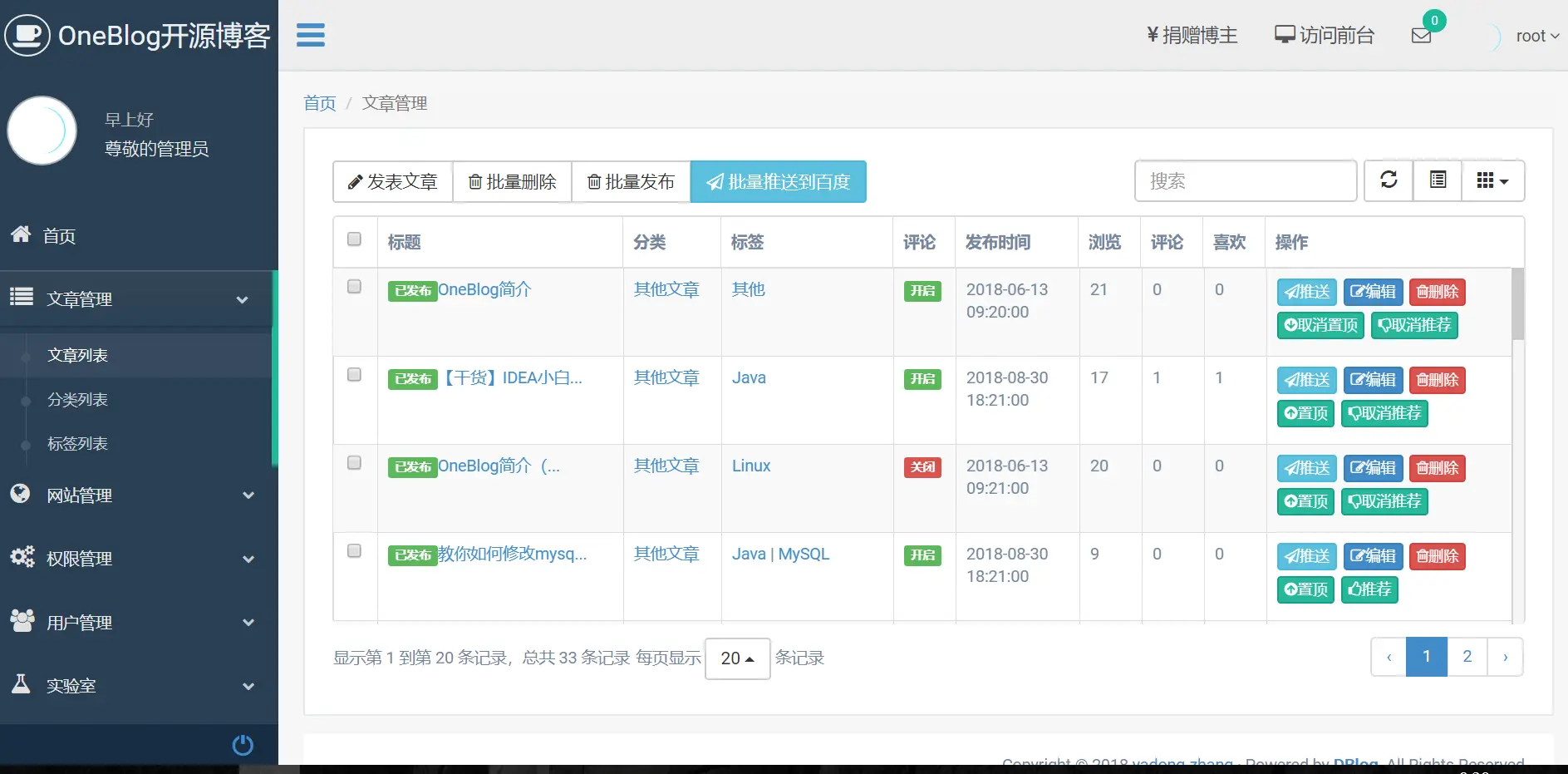
Task: Open 用户管理 from the sidebar
Action: (x=79, y=621)
